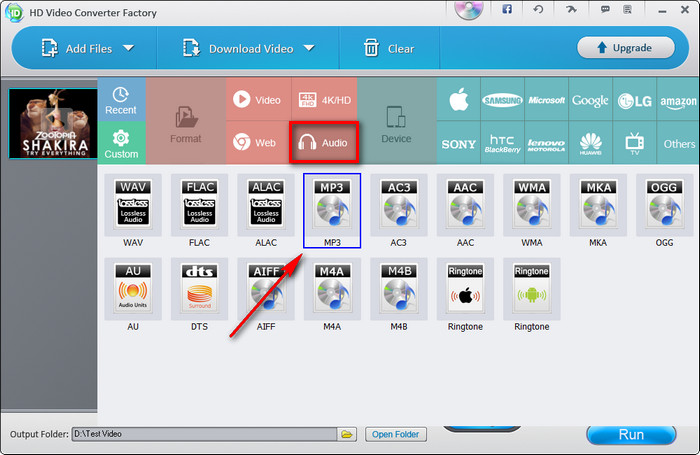Browse output folder with folder icon
The width and height of the screenshot is (700, 455).
click(347, 434)
